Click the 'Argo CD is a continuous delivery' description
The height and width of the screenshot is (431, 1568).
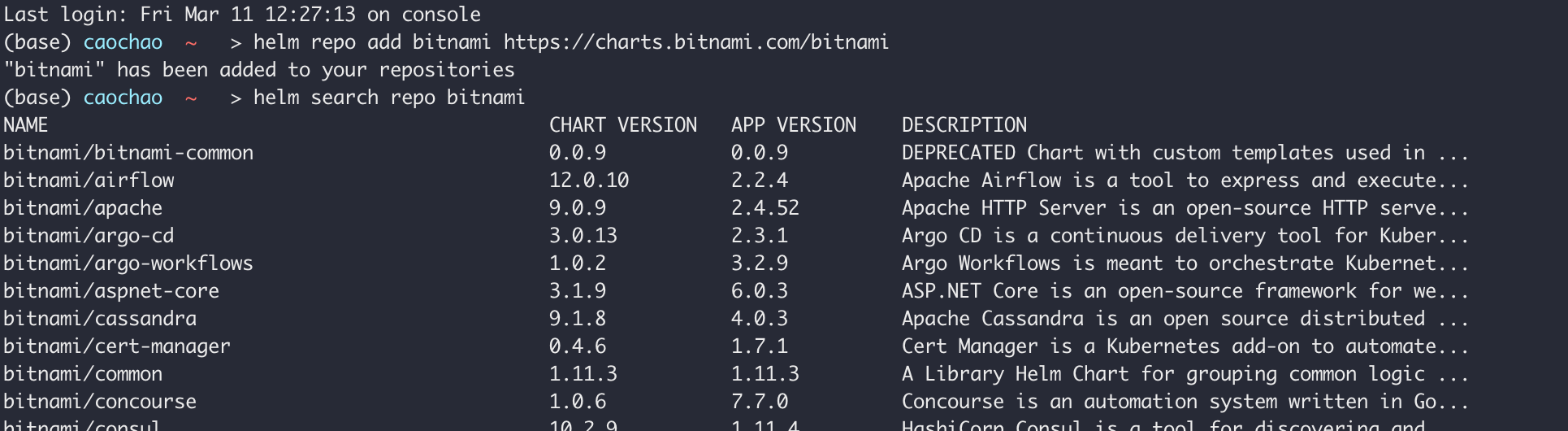coord(1185,236)
